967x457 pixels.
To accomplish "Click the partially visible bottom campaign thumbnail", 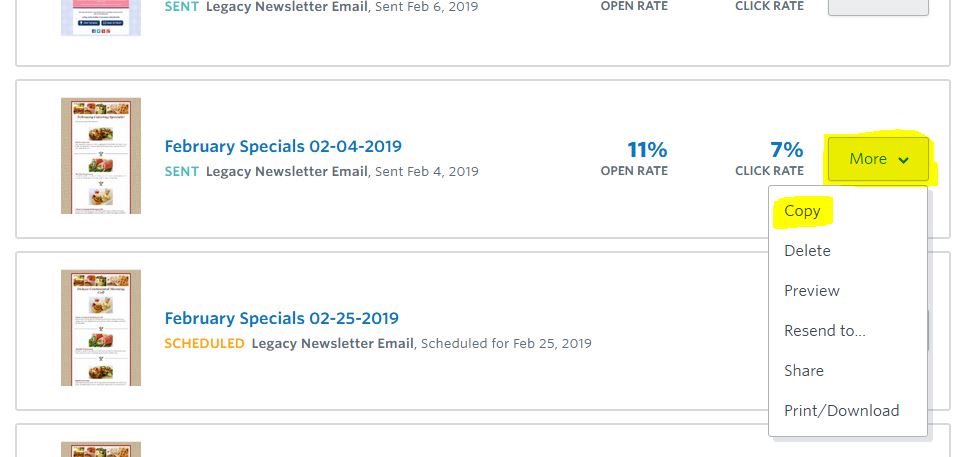I will click(x=101, y=450).
